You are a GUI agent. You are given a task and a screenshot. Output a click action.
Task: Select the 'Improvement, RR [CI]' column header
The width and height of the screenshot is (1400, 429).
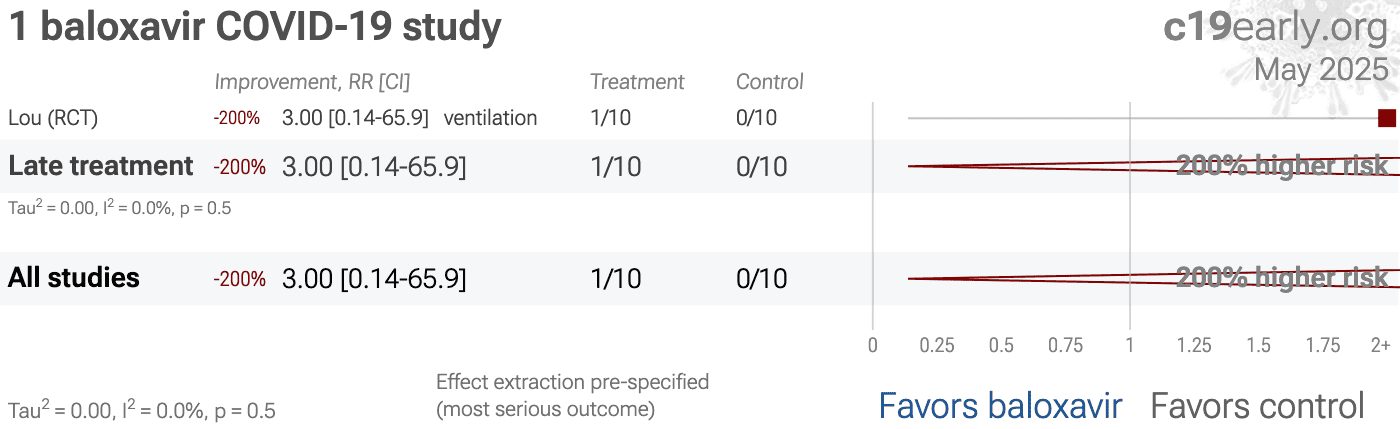312,82
